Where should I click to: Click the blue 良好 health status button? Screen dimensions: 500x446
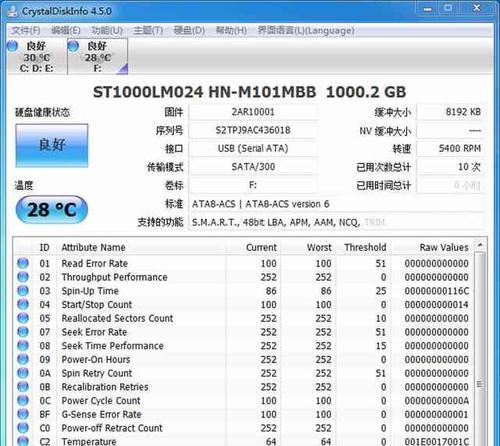click(x=52, y=145)
